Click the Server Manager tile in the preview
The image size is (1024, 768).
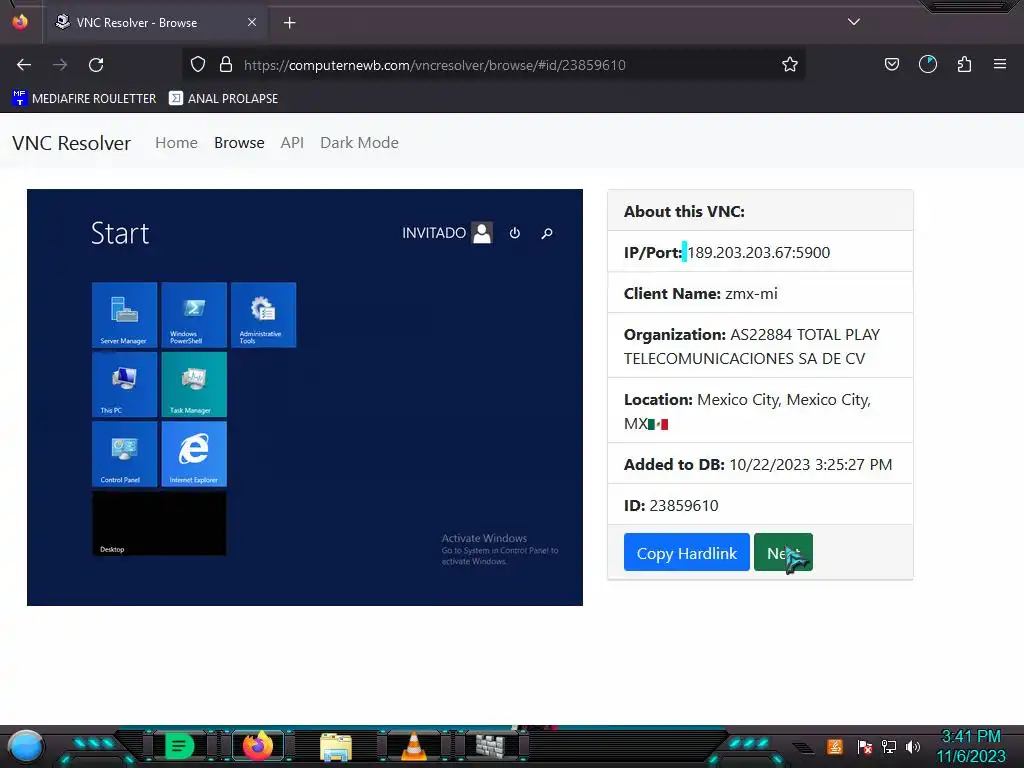pyautogui.click(x=124, y=315)
